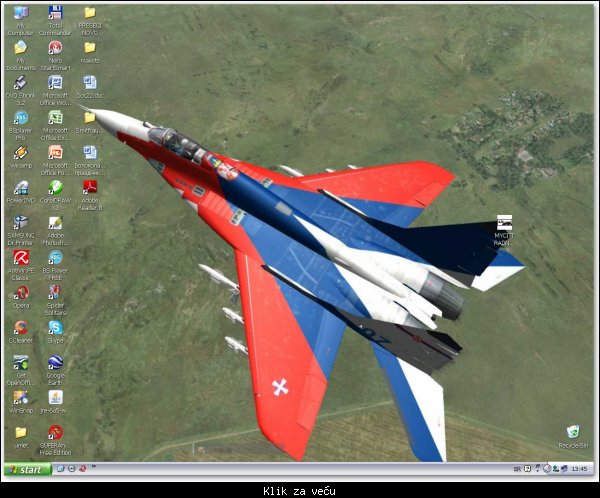
Task: Select the Nero StartSmart shortcut
Action: pos(55,55)
